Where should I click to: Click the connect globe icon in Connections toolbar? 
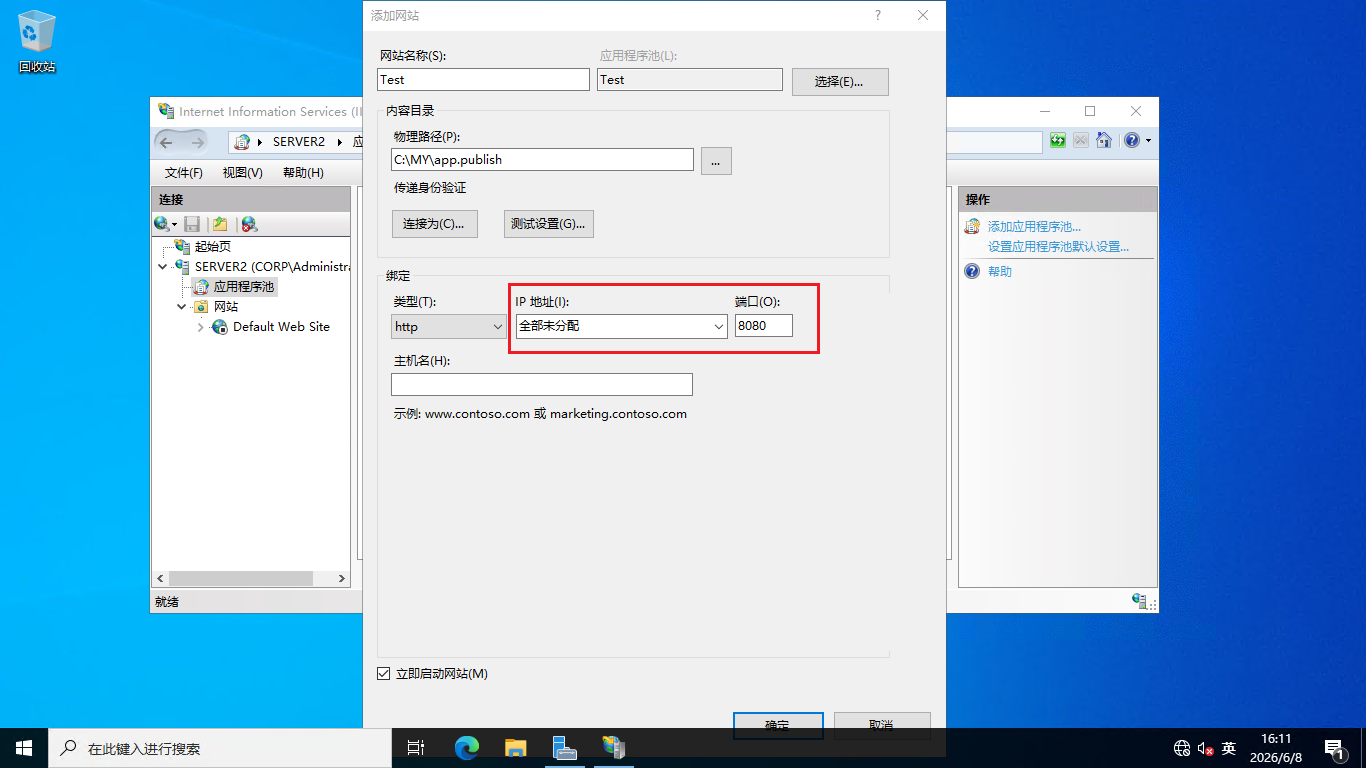[x=161, y=224]
